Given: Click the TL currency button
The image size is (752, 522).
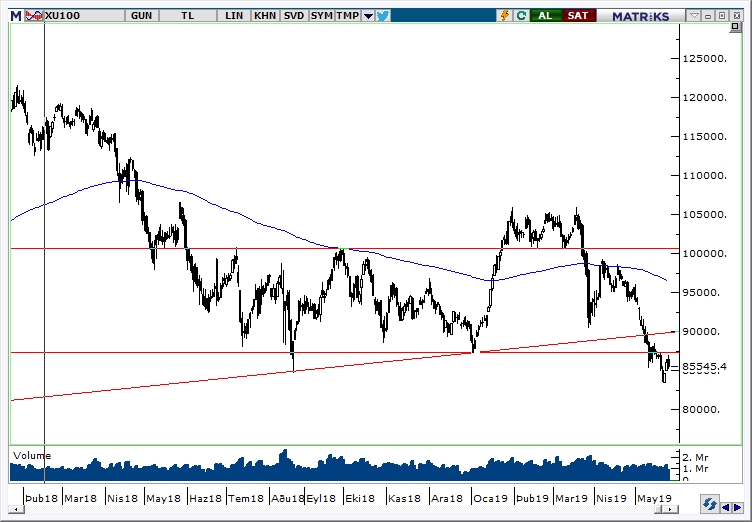Looking at the screenshot, I should (x=188, y=16).
